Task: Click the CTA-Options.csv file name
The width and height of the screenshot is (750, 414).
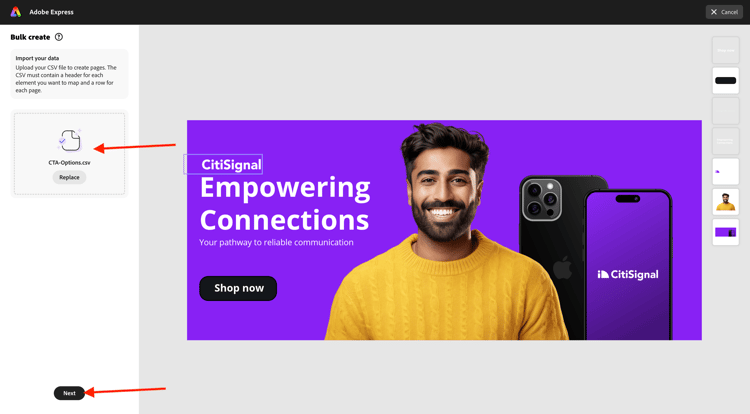Action: coord(69,163)
